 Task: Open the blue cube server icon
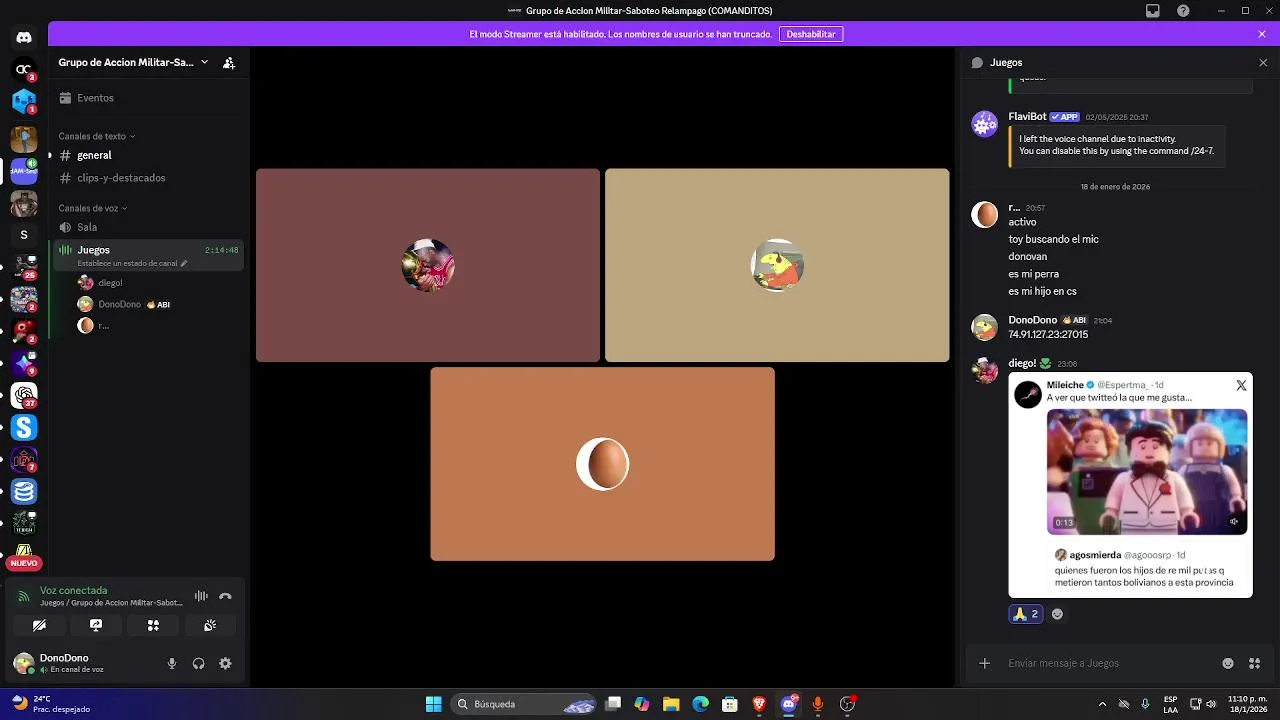[24, 102]
